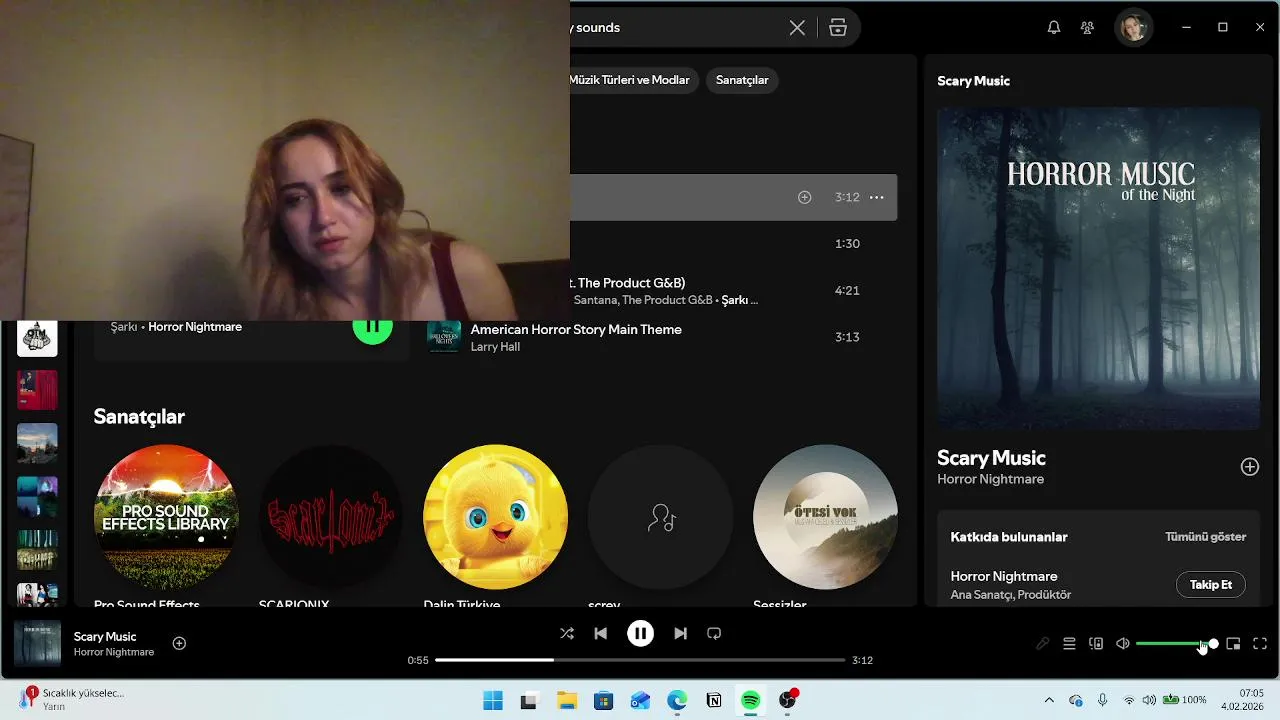
Task: Add Scary Music to library in side panel
Action: pyautogui.click(x=1249, y=467)
